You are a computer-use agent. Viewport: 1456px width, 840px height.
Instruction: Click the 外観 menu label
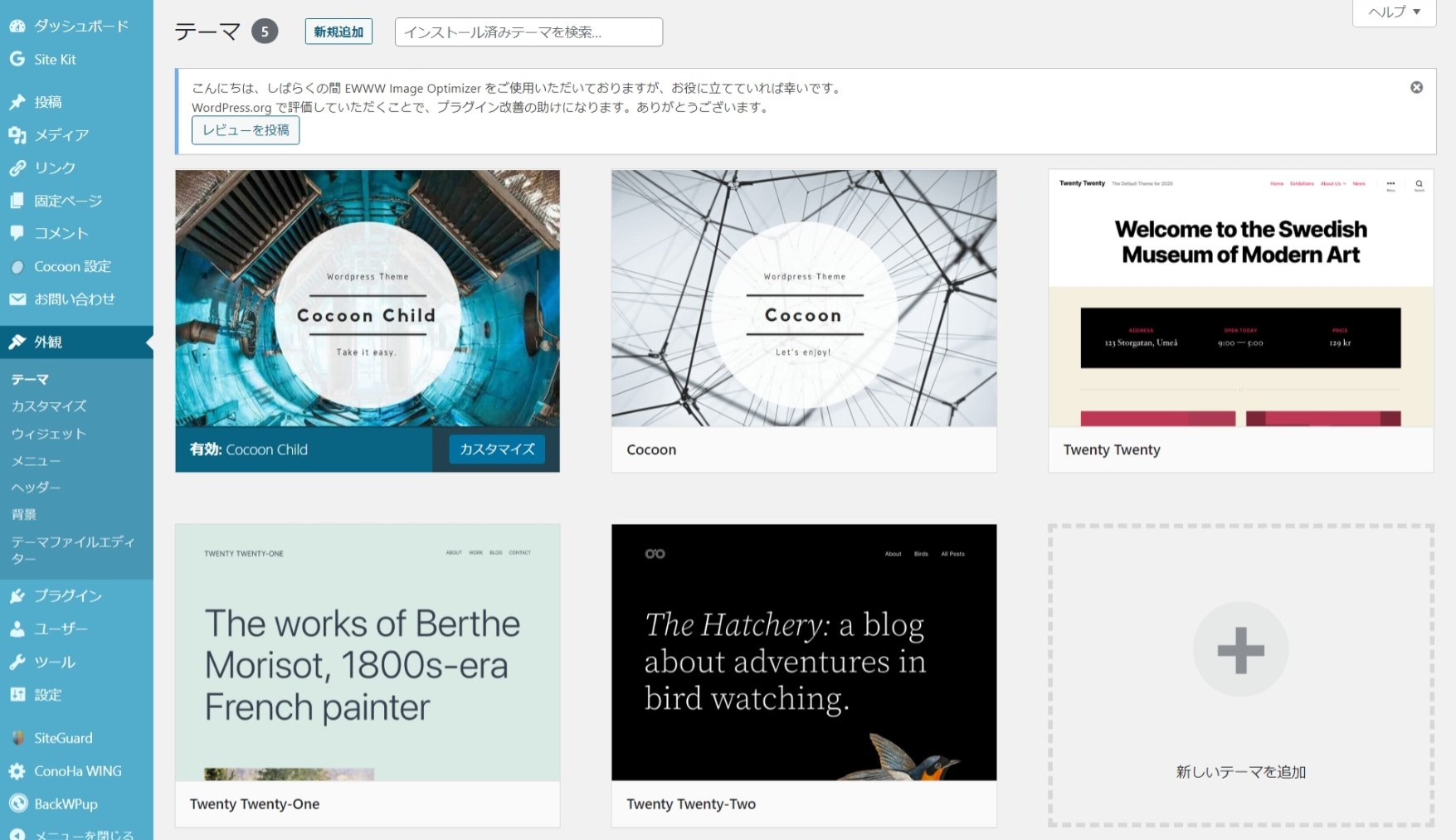point(48,342)
